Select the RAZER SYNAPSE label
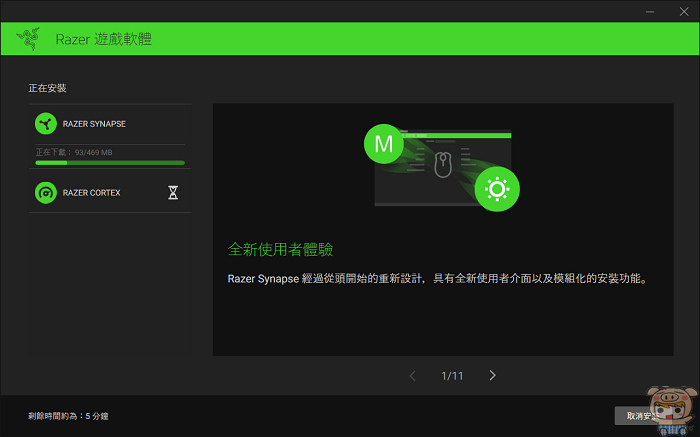The height and width of the screenshot is (437, 700). [94, 124]
